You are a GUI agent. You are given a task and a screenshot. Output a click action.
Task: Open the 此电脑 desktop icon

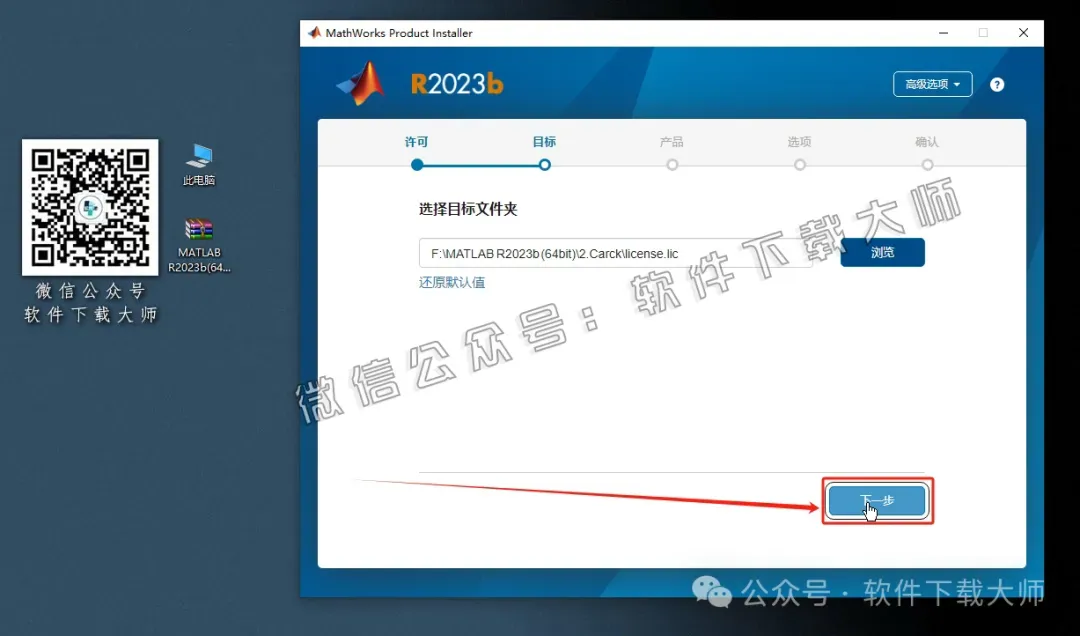click(198, 165)
